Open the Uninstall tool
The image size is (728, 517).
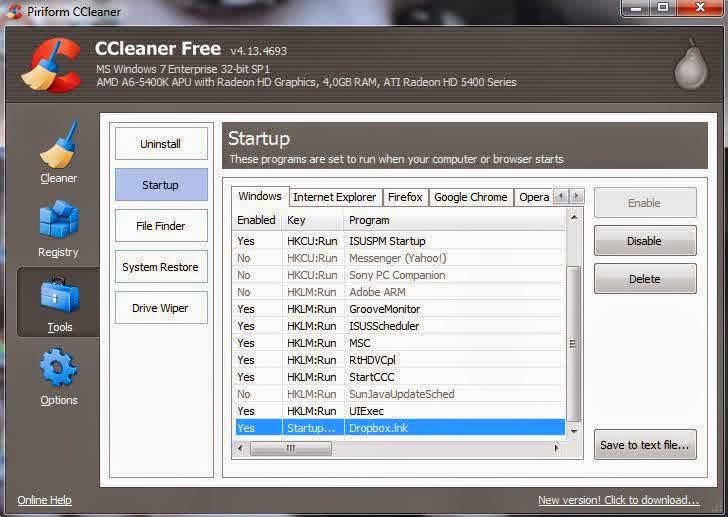(161, 144)
